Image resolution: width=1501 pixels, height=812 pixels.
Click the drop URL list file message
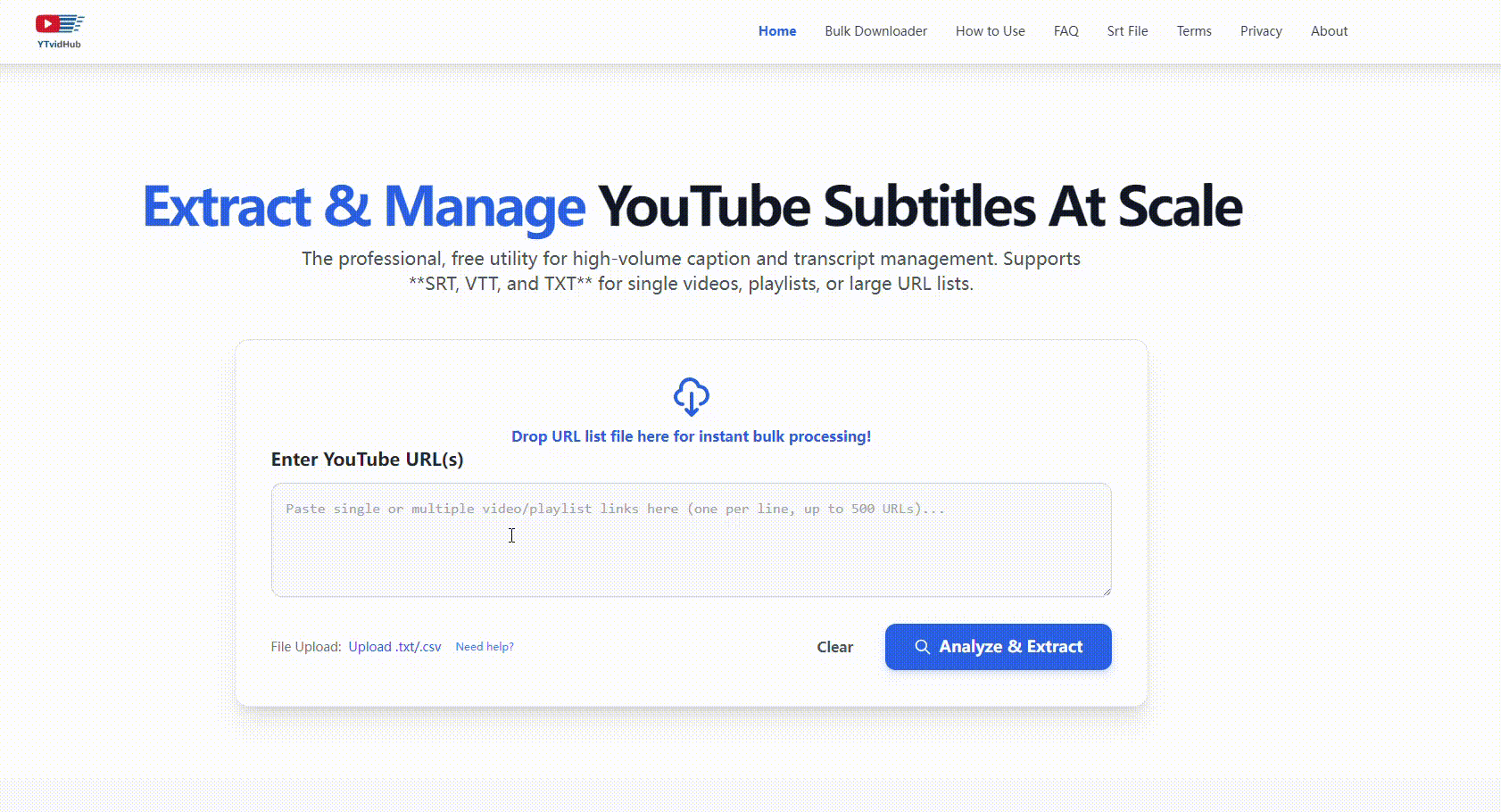pyautogui.click(x=691, y=436)
